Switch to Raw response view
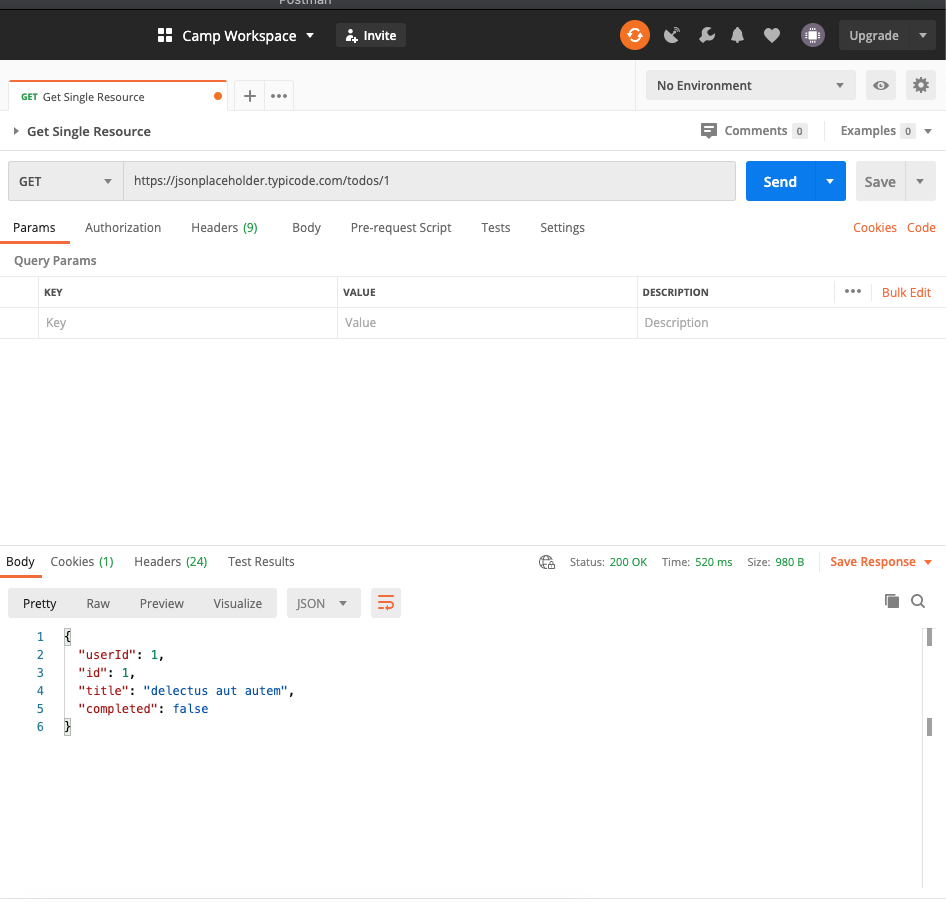Viewport: 946px width, 902px height. [98, 603]
